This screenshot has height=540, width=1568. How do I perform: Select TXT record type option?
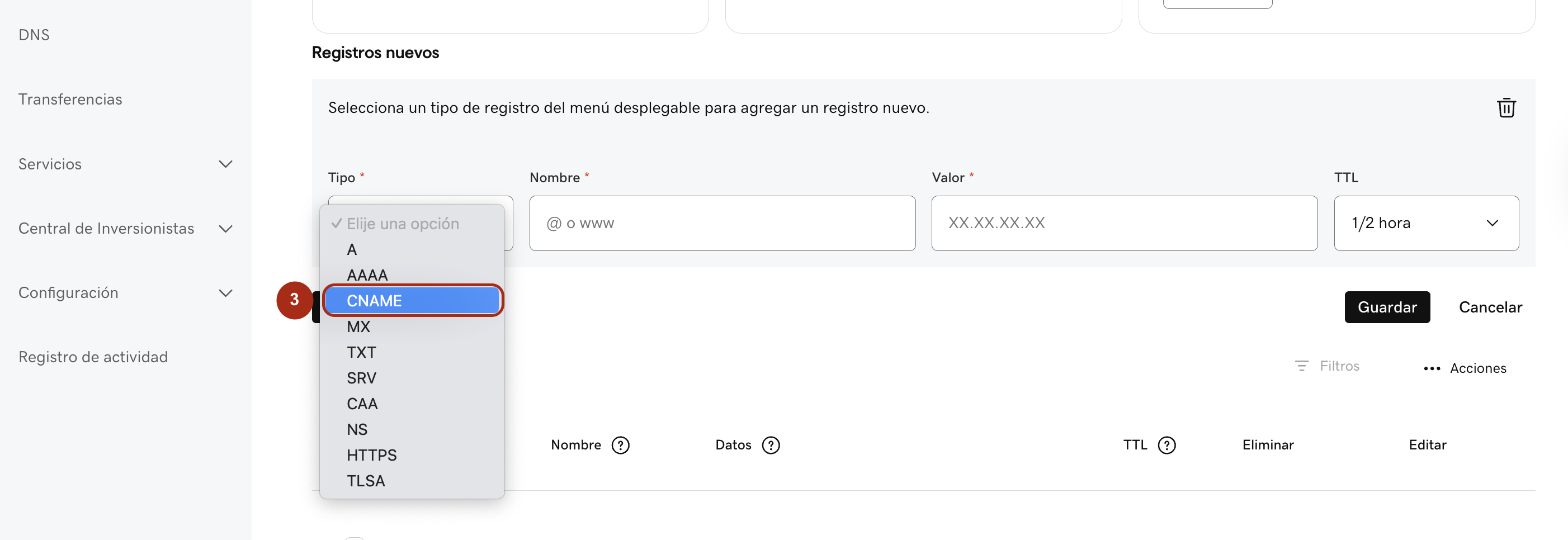(x=412, y=352)
